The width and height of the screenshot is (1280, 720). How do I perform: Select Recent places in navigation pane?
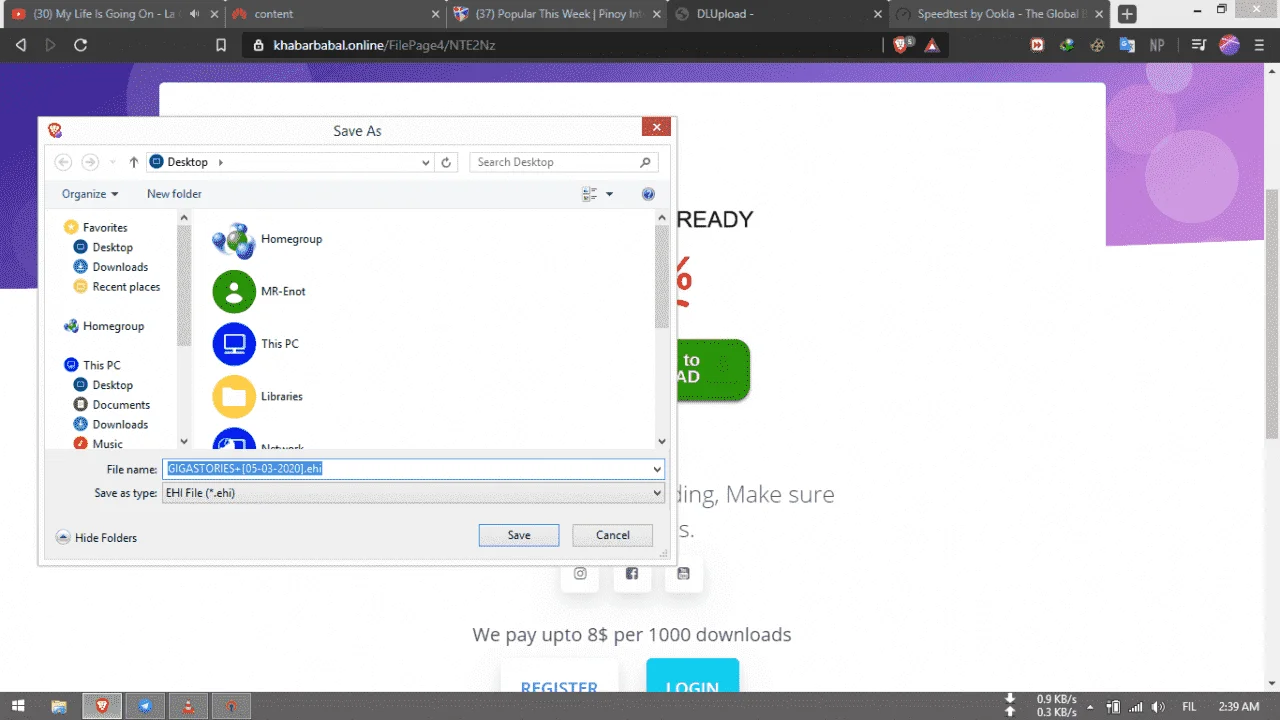[x=117, y=287]
